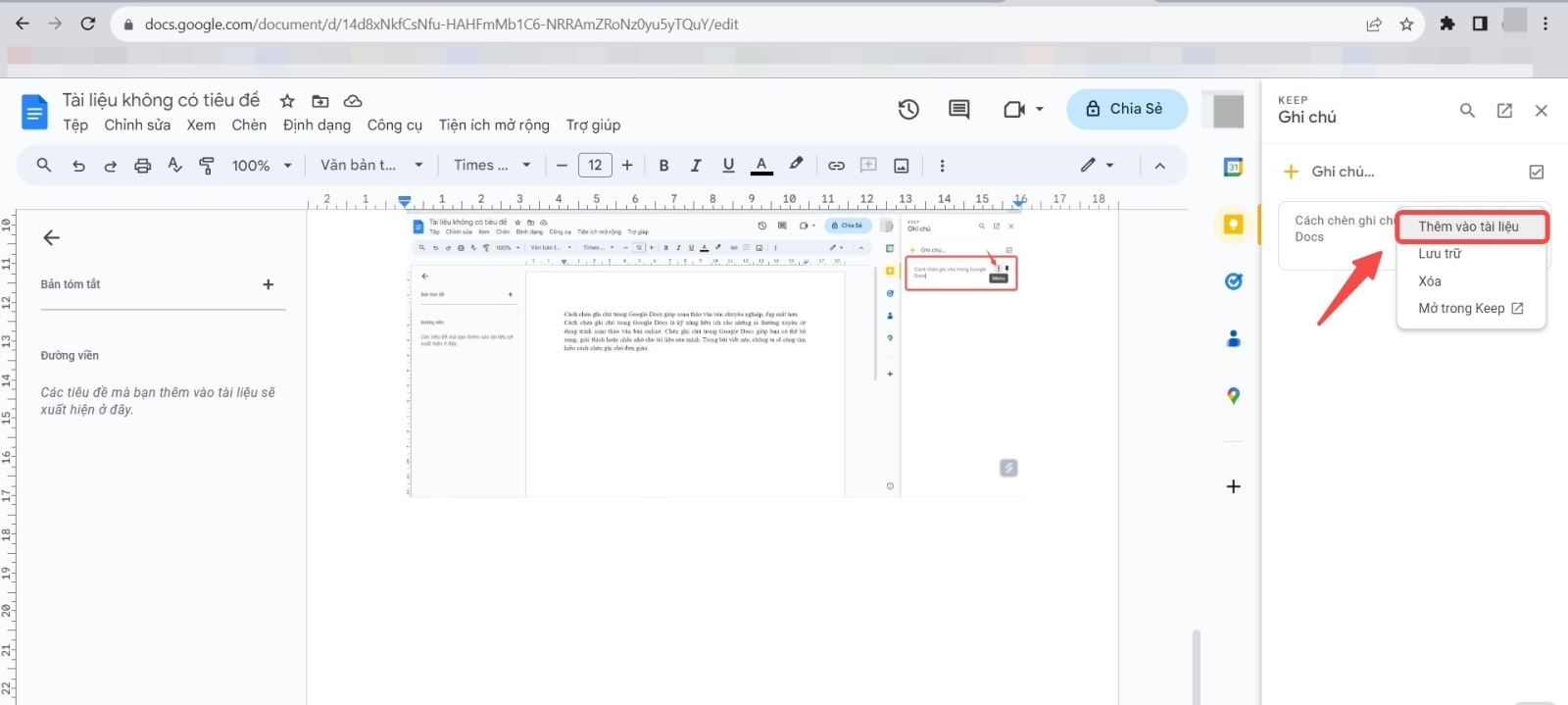
Task: Open the highlight color picker
Action: (x=796, y=166)
